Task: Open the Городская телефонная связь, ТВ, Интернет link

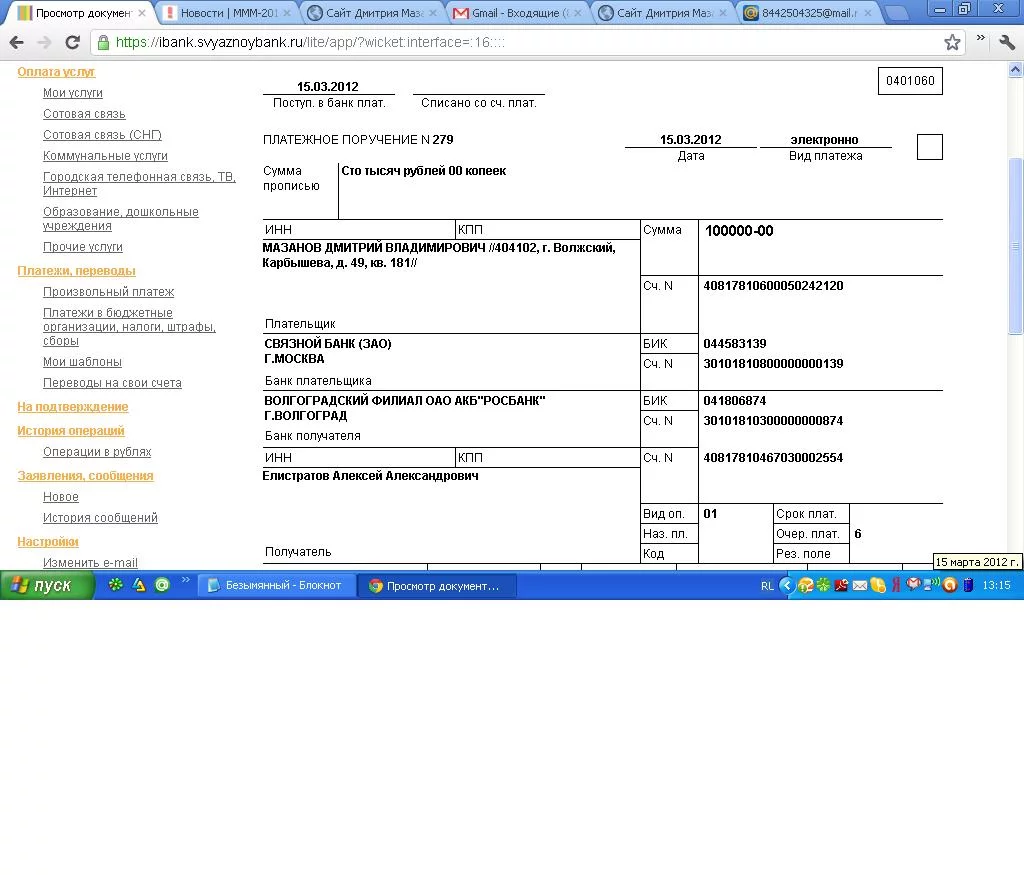Action: [x=139, y=183]
